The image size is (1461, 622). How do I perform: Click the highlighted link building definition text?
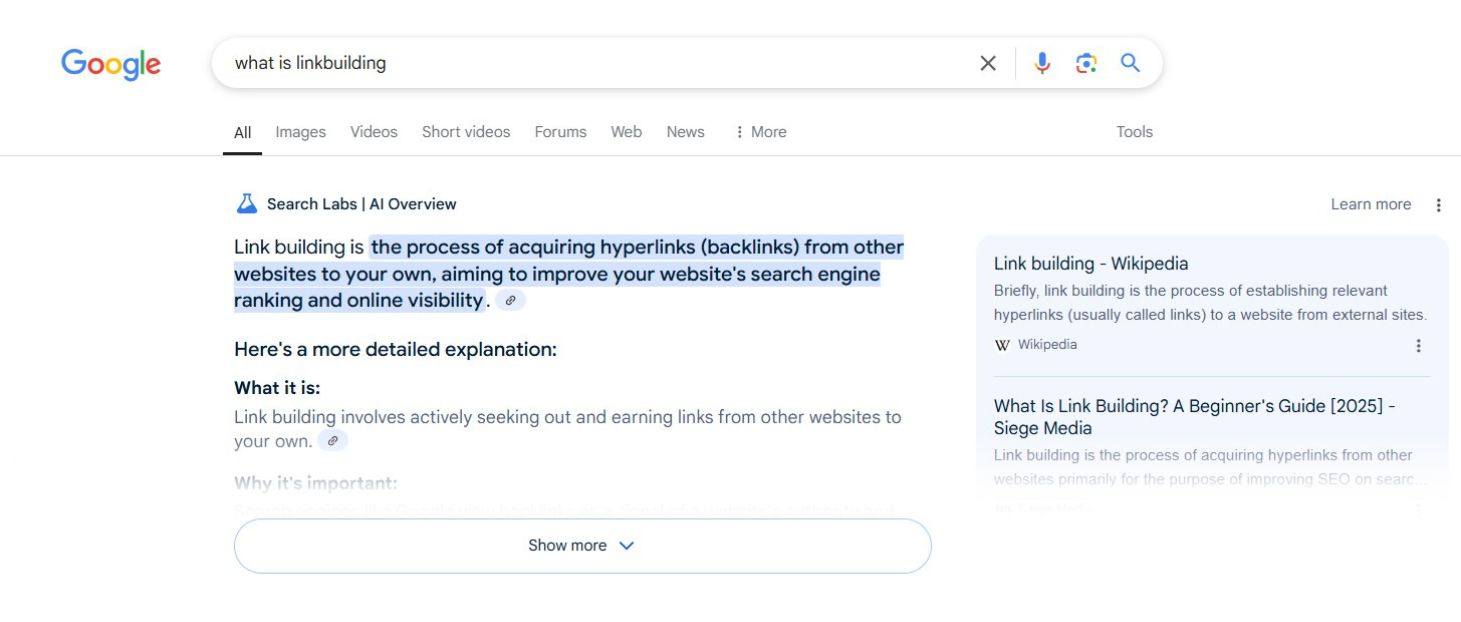pyautogui.click(x=569, y=273)
